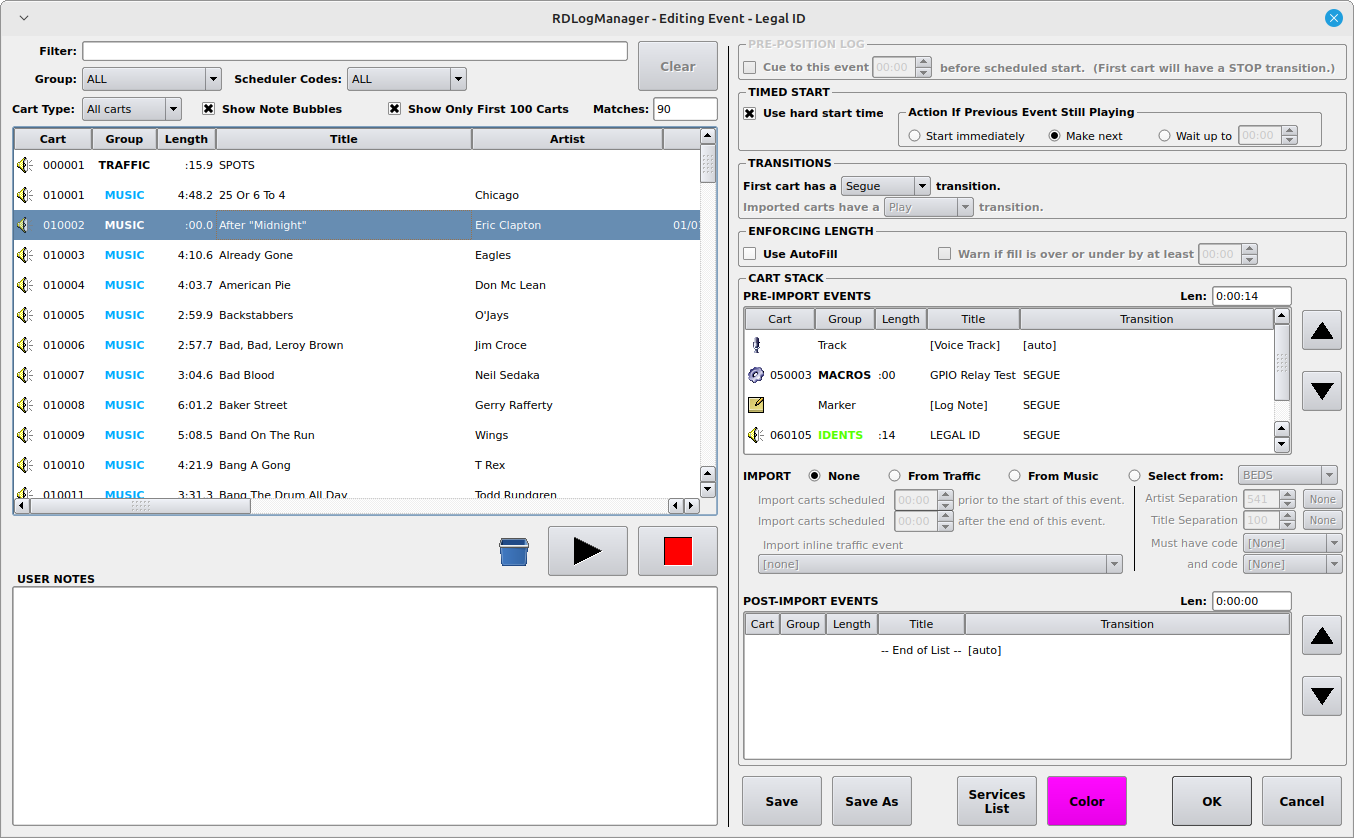Open the Cart Type dropdown
This screenshot has width=1354, height=838.
tap(132, 109)
